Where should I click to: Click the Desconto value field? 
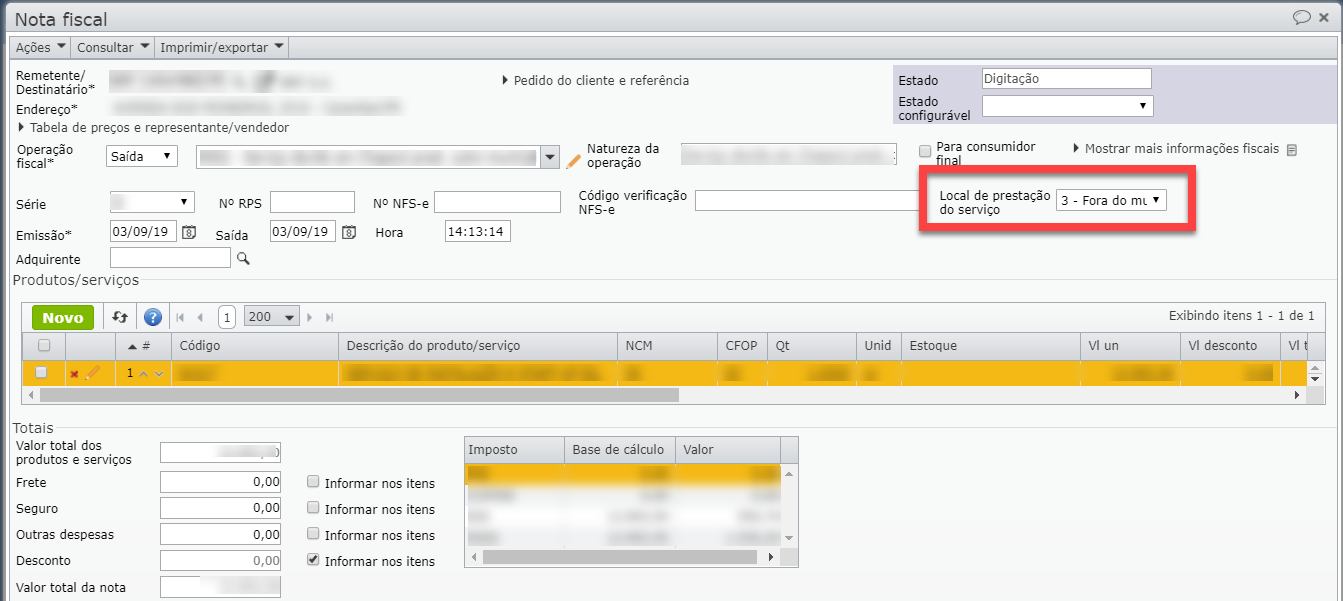220,560
